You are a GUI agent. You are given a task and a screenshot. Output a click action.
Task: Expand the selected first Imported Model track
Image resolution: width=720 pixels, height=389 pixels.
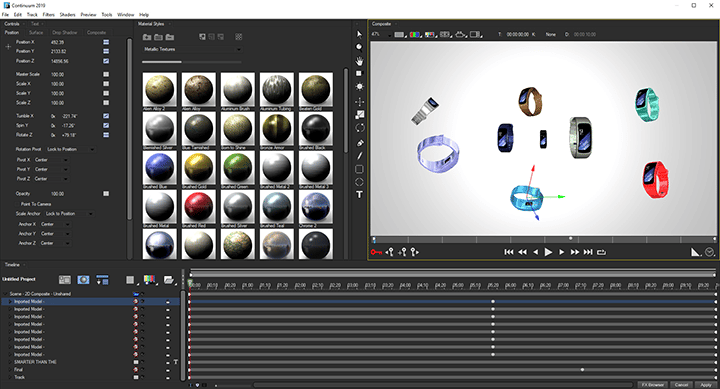tap(11, 302)
